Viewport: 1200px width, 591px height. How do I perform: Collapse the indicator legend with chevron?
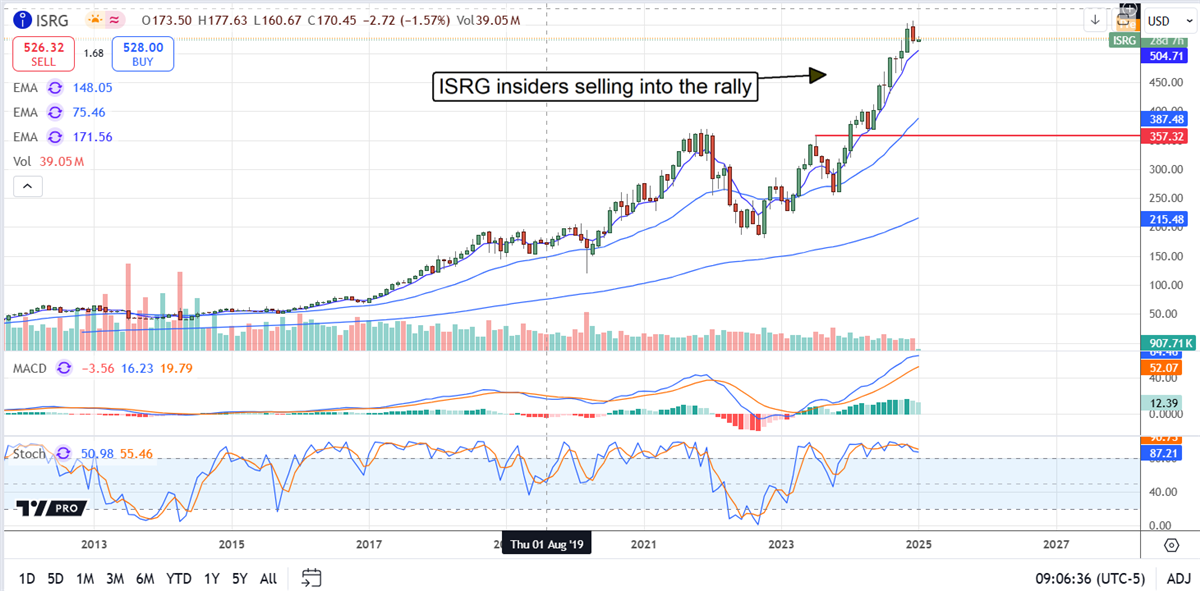coord(27,186)
